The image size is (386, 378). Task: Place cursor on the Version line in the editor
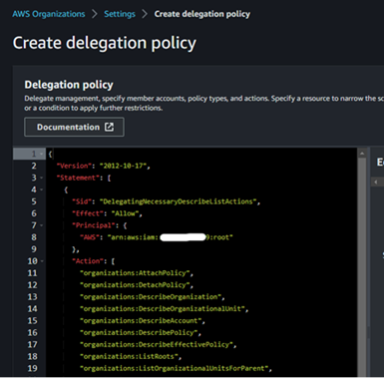pos(103,166)
